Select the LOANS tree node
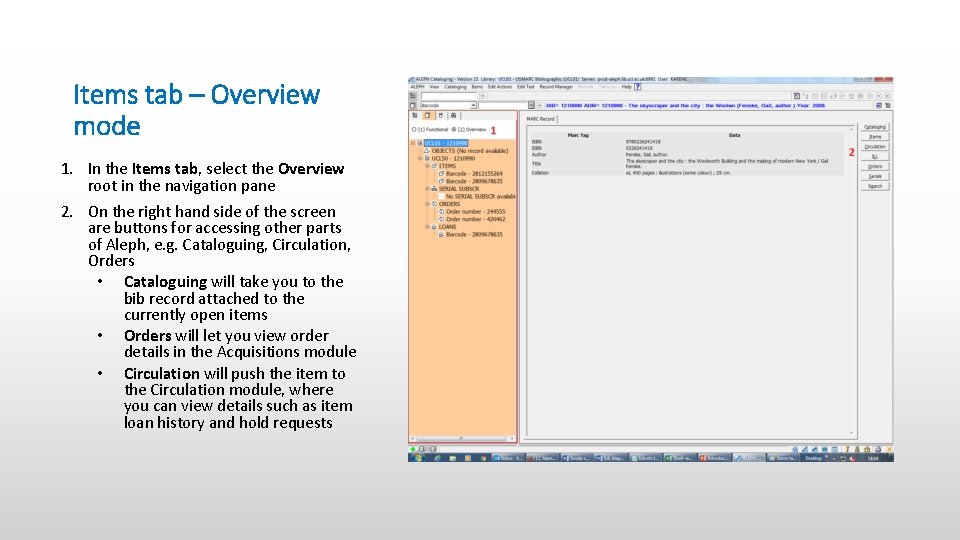 click(447, 227)
